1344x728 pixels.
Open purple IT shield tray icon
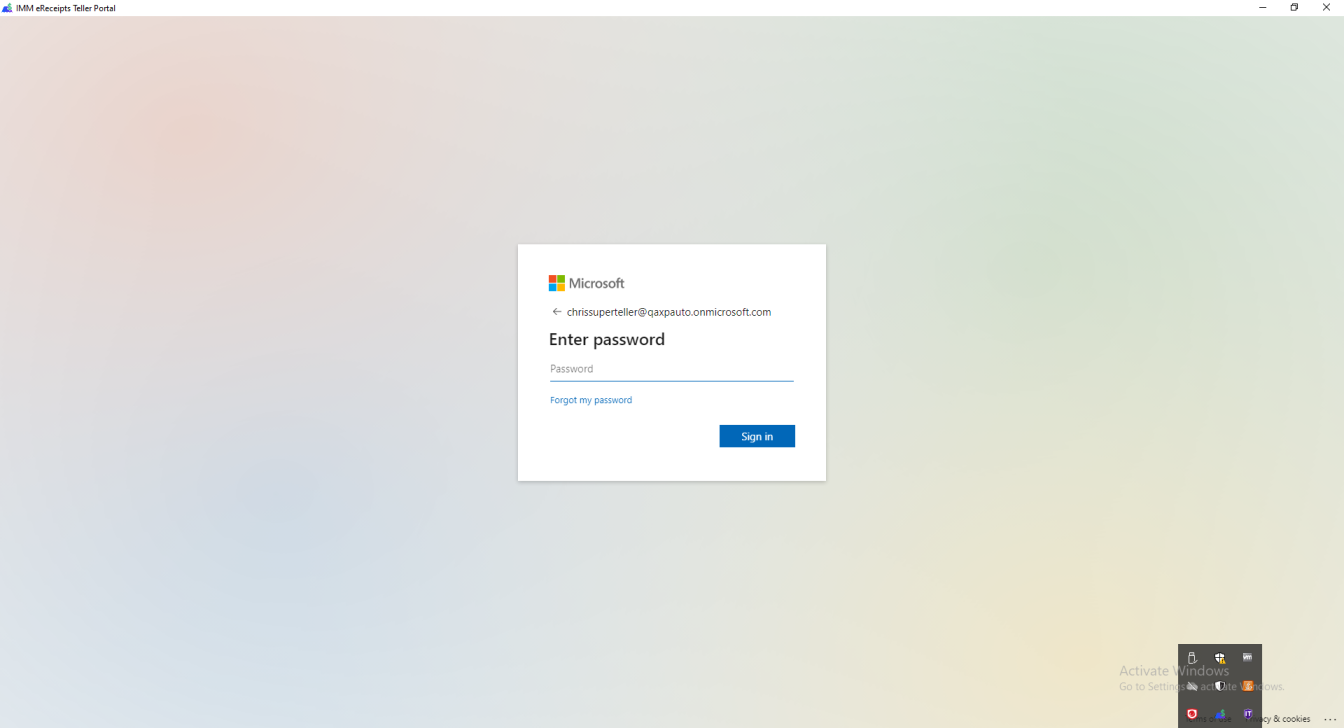[1247, 714]
